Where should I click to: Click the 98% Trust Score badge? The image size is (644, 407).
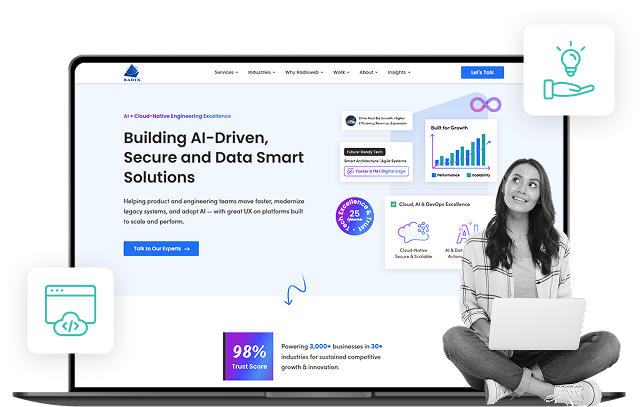click(248, 356)
